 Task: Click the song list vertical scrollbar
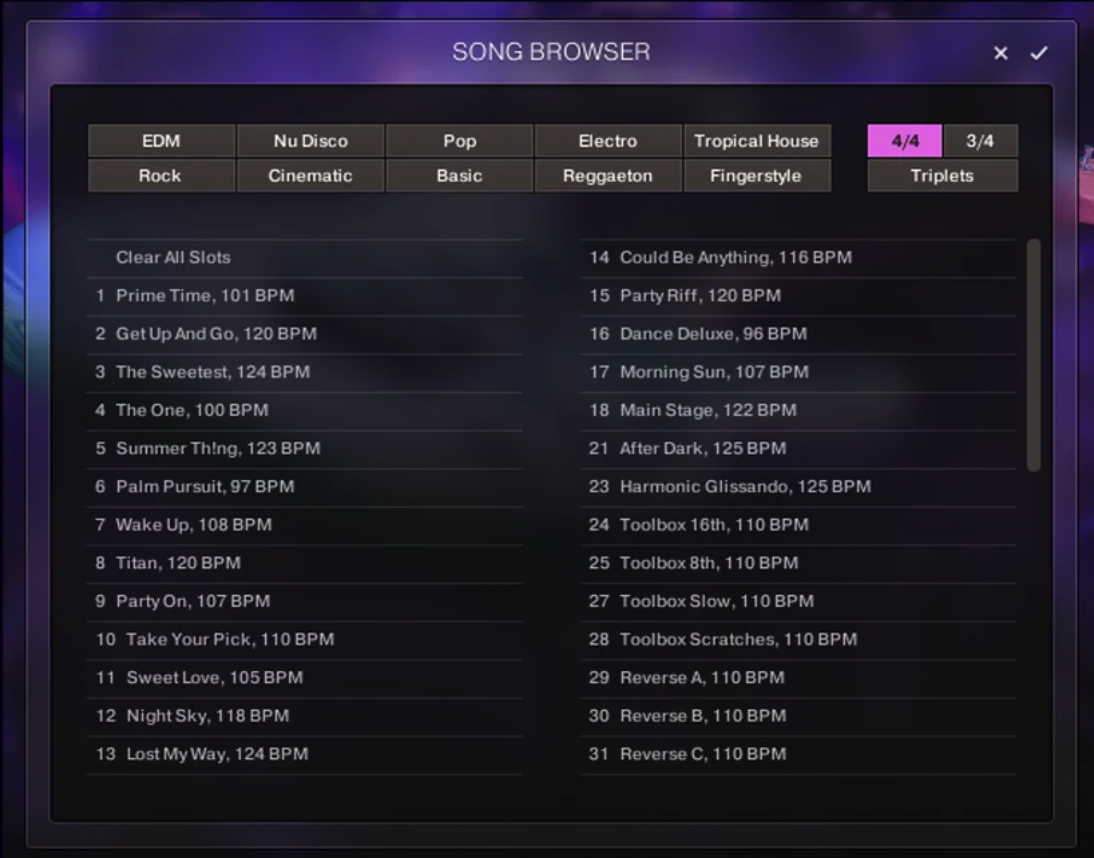[1034, 356]
